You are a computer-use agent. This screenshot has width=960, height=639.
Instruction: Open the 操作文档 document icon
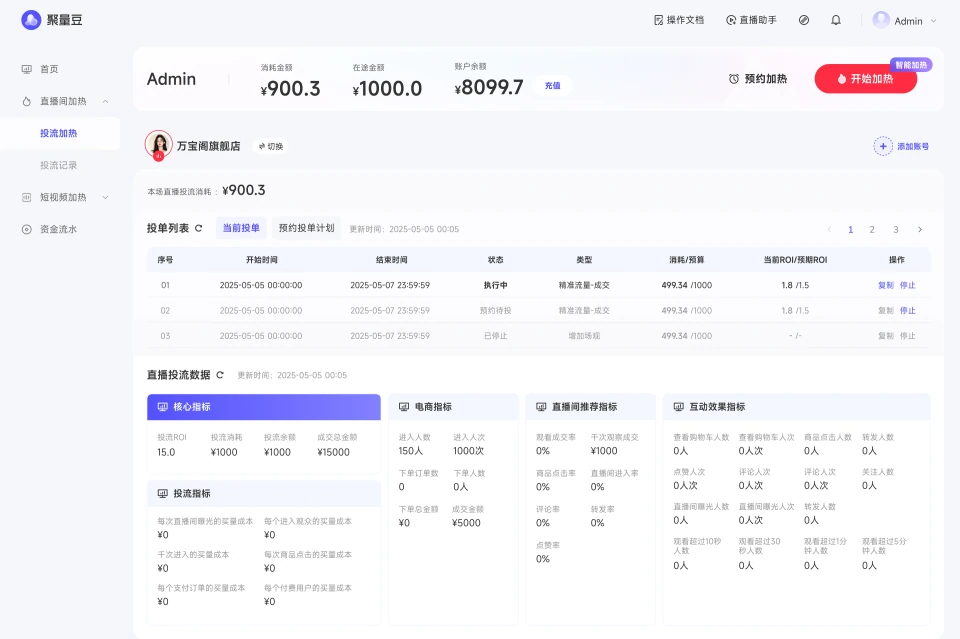point(659,20)
